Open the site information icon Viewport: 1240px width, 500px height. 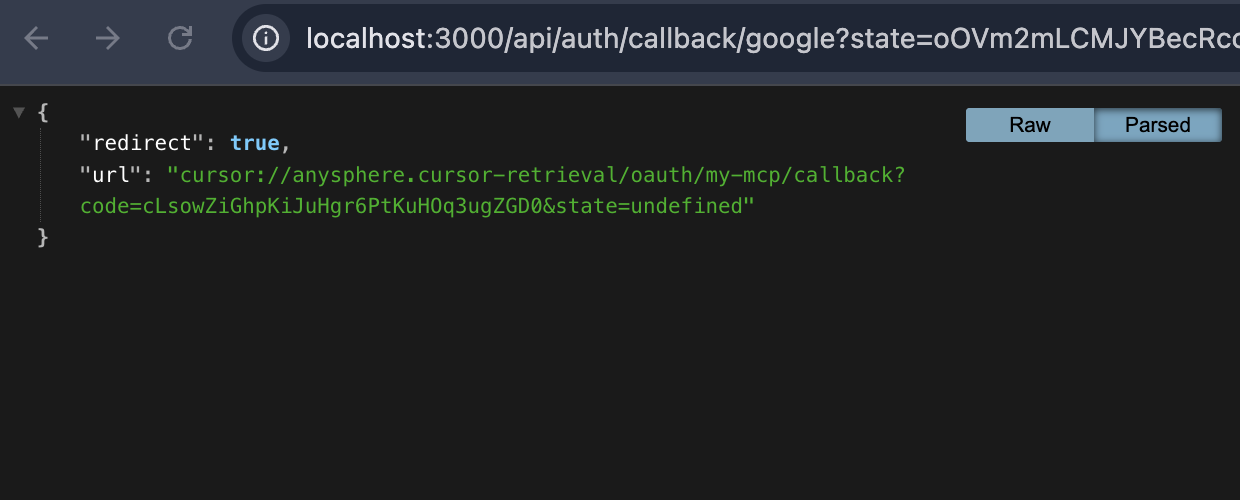pyautogui.click(x=265, y=39)
